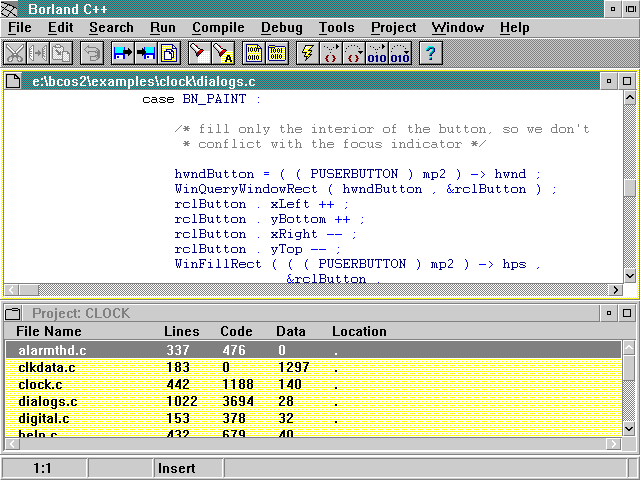Click project list scrollbar down arrow

point(629,429)
